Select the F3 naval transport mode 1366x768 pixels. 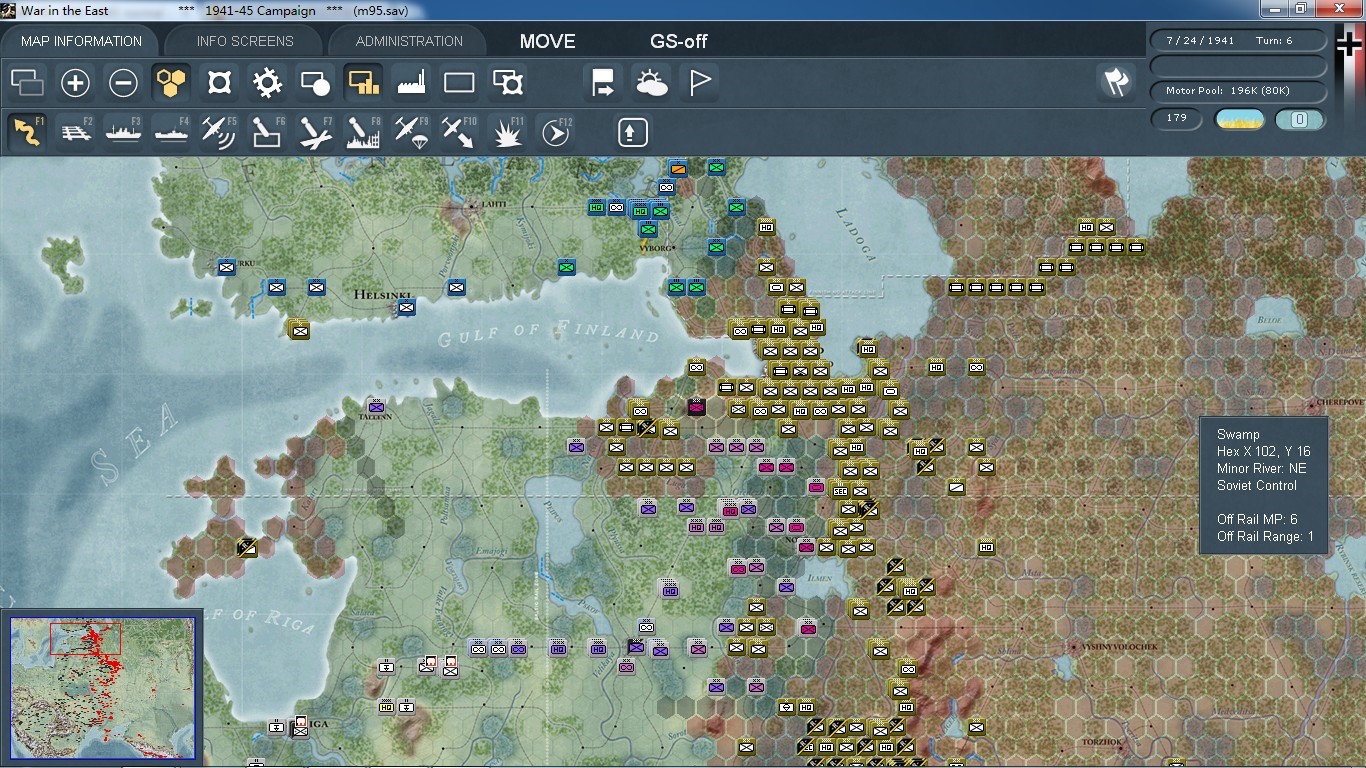pyautogui.click(x=123, y=132)
